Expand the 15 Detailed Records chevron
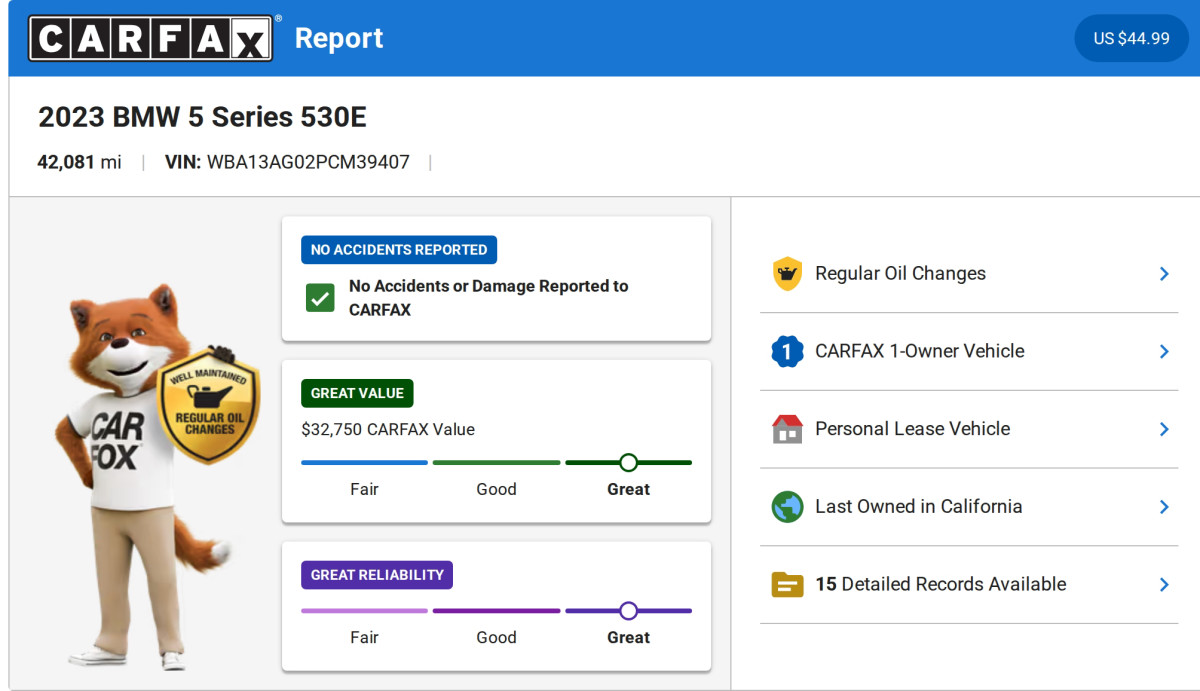 click(x=1164, y=584)
